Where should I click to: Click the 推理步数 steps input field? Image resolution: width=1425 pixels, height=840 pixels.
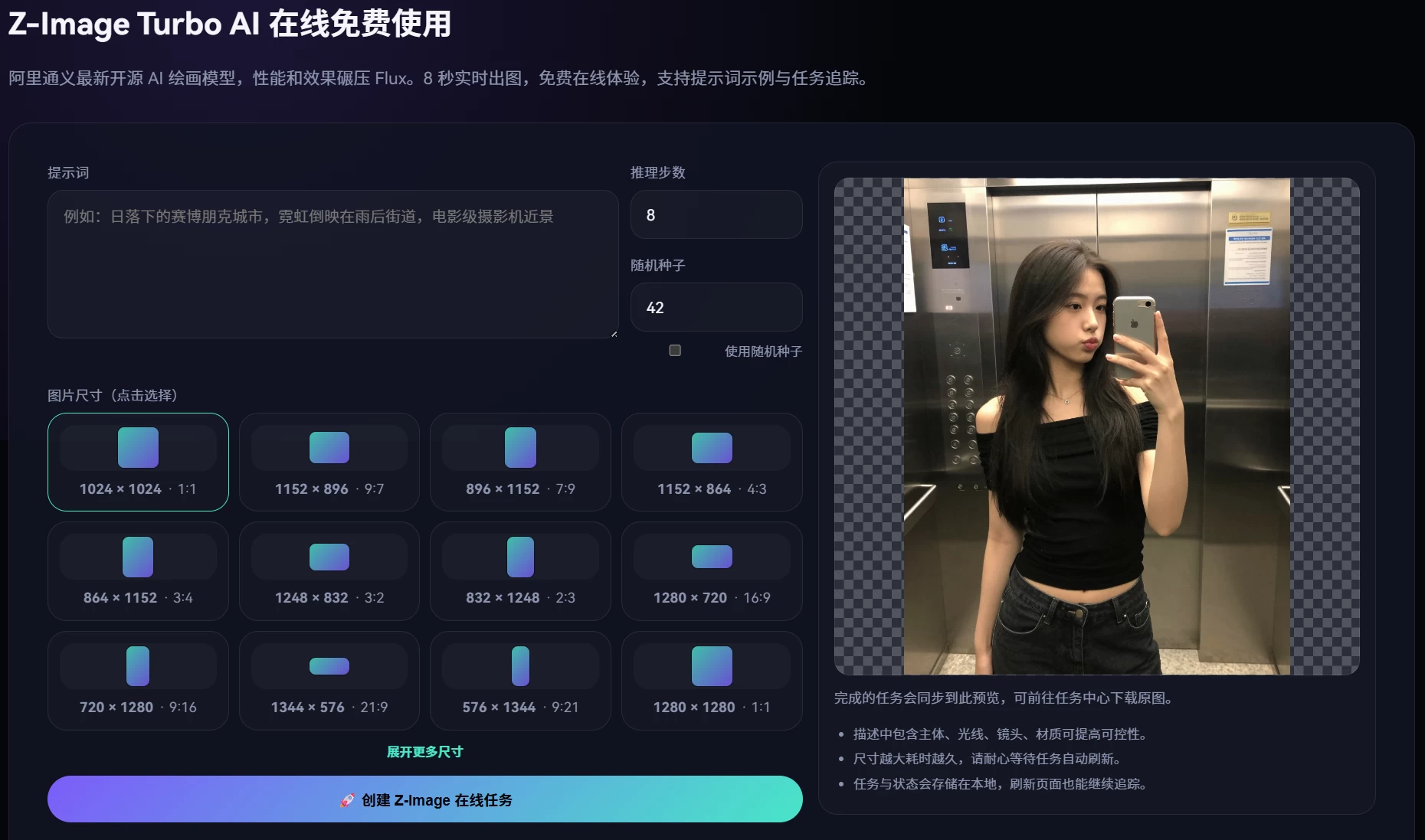[x=716, y=214]
